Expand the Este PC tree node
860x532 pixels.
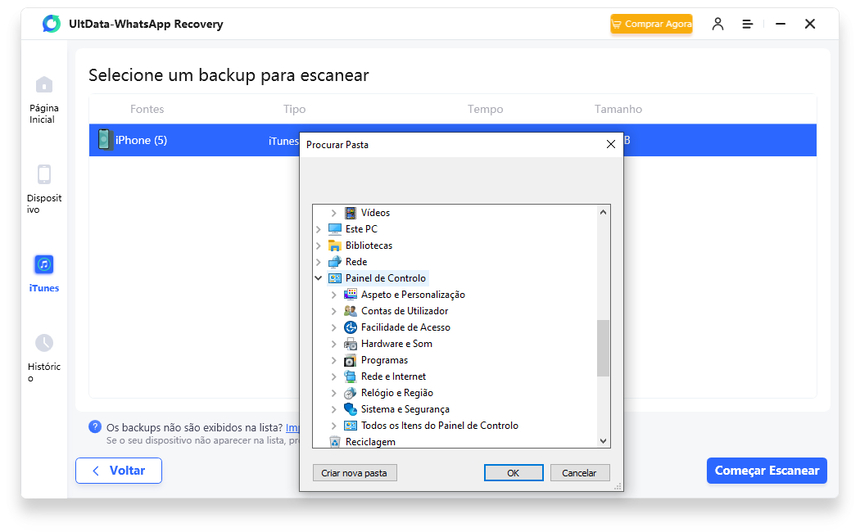coord(318,229)
